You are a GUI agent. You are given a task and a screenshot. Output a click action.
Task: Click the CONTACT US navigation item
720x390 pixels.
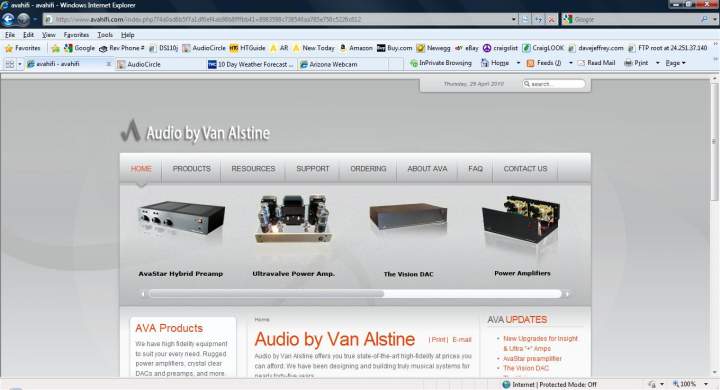(x=525, y=169)
